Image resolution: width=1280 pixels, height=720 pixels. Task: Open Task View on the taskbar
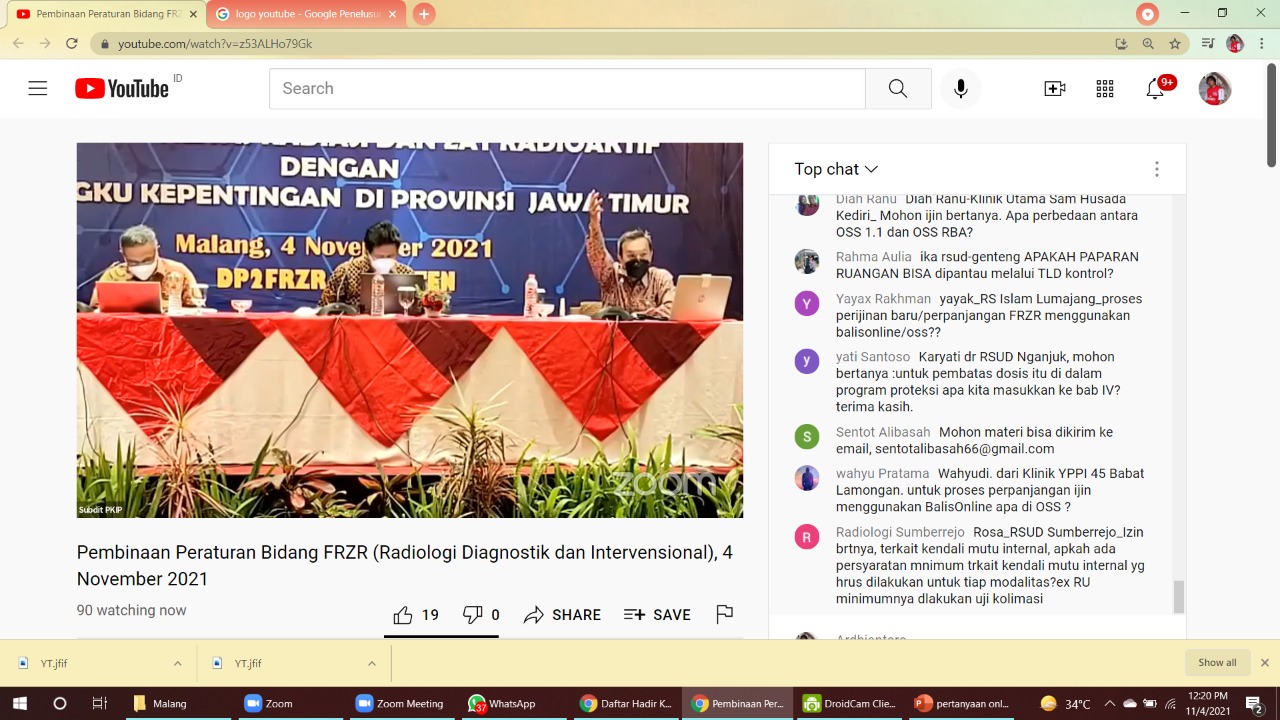point(99,704)
